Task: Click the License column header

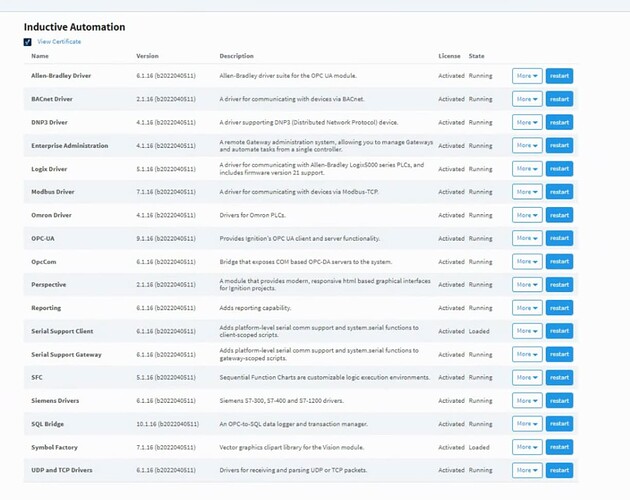Action: click(x=449, y=56)
